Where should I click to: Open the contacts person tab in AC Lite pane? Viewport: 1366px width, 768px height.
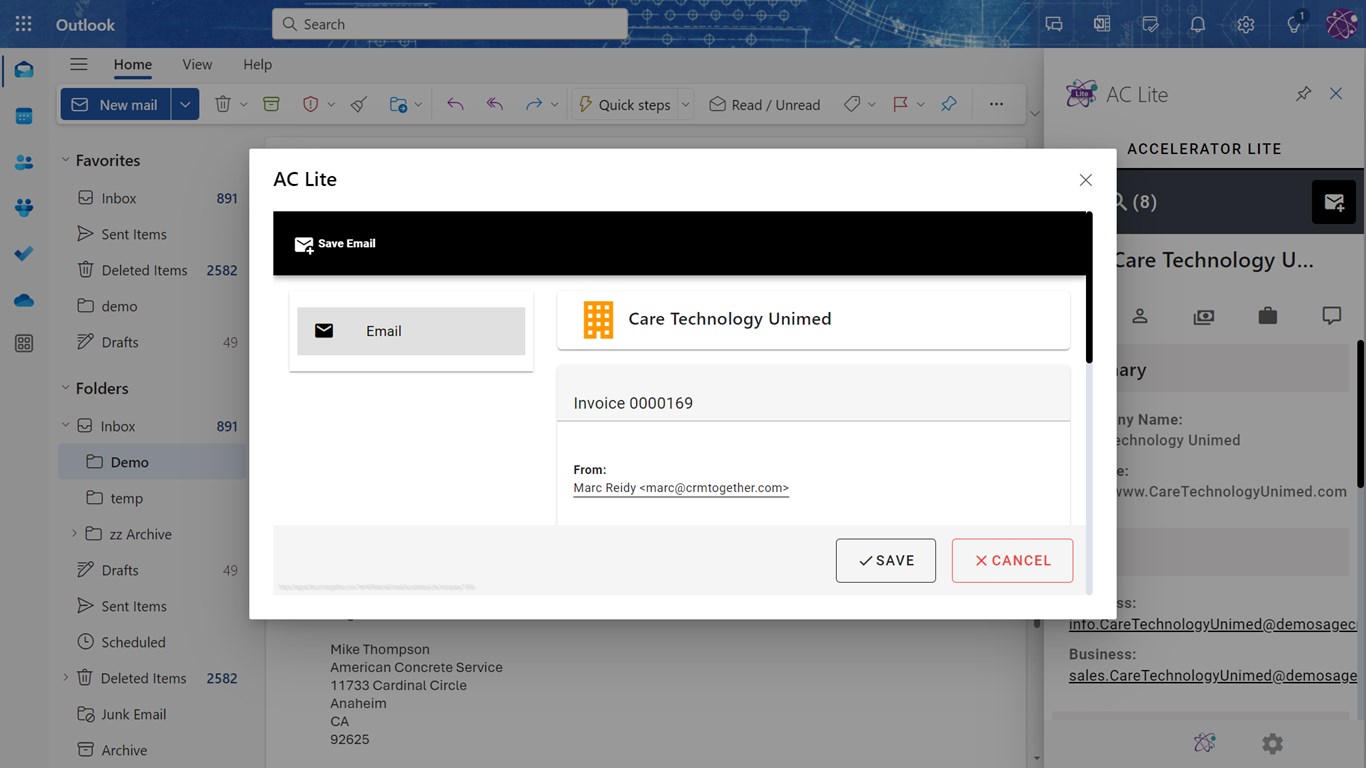[1140, 316]
